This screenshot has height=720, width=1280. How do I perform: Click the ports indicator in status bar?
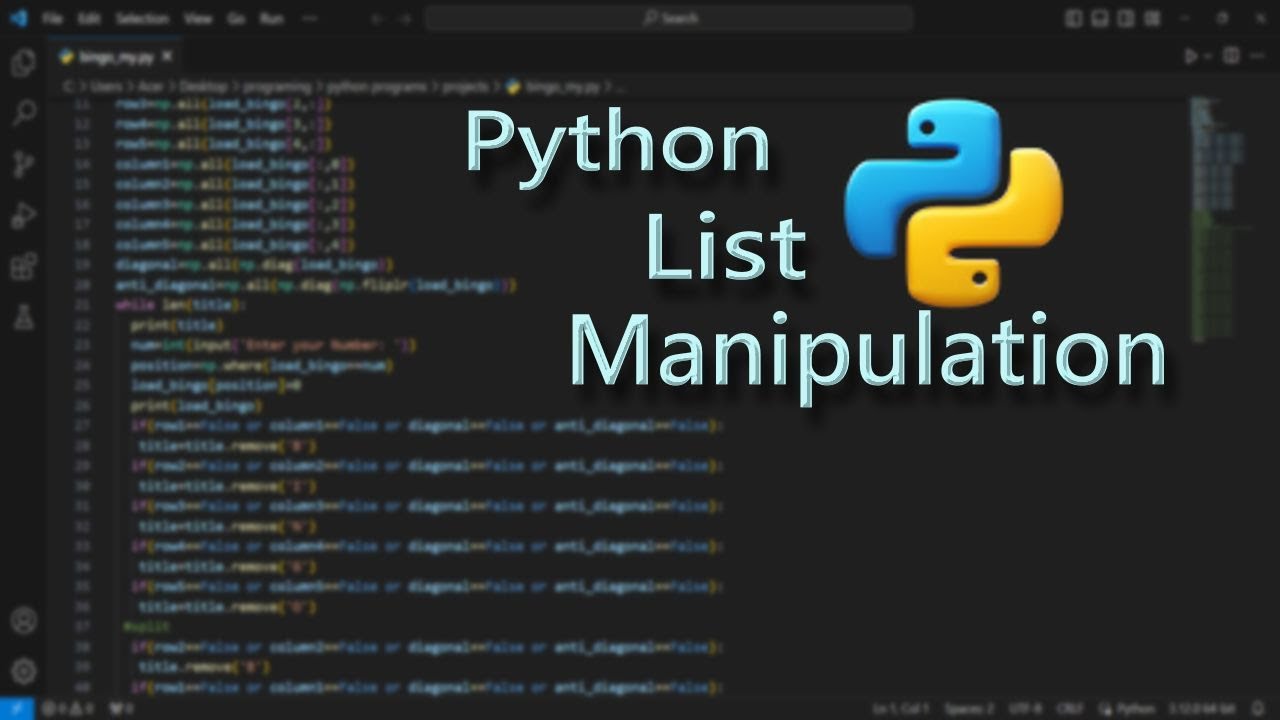[x=122, y=709]
